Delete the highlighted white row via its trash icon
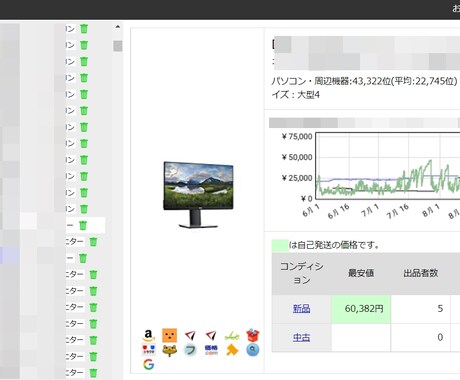This screenshot has width=460, height=380. tap(83, 225)
